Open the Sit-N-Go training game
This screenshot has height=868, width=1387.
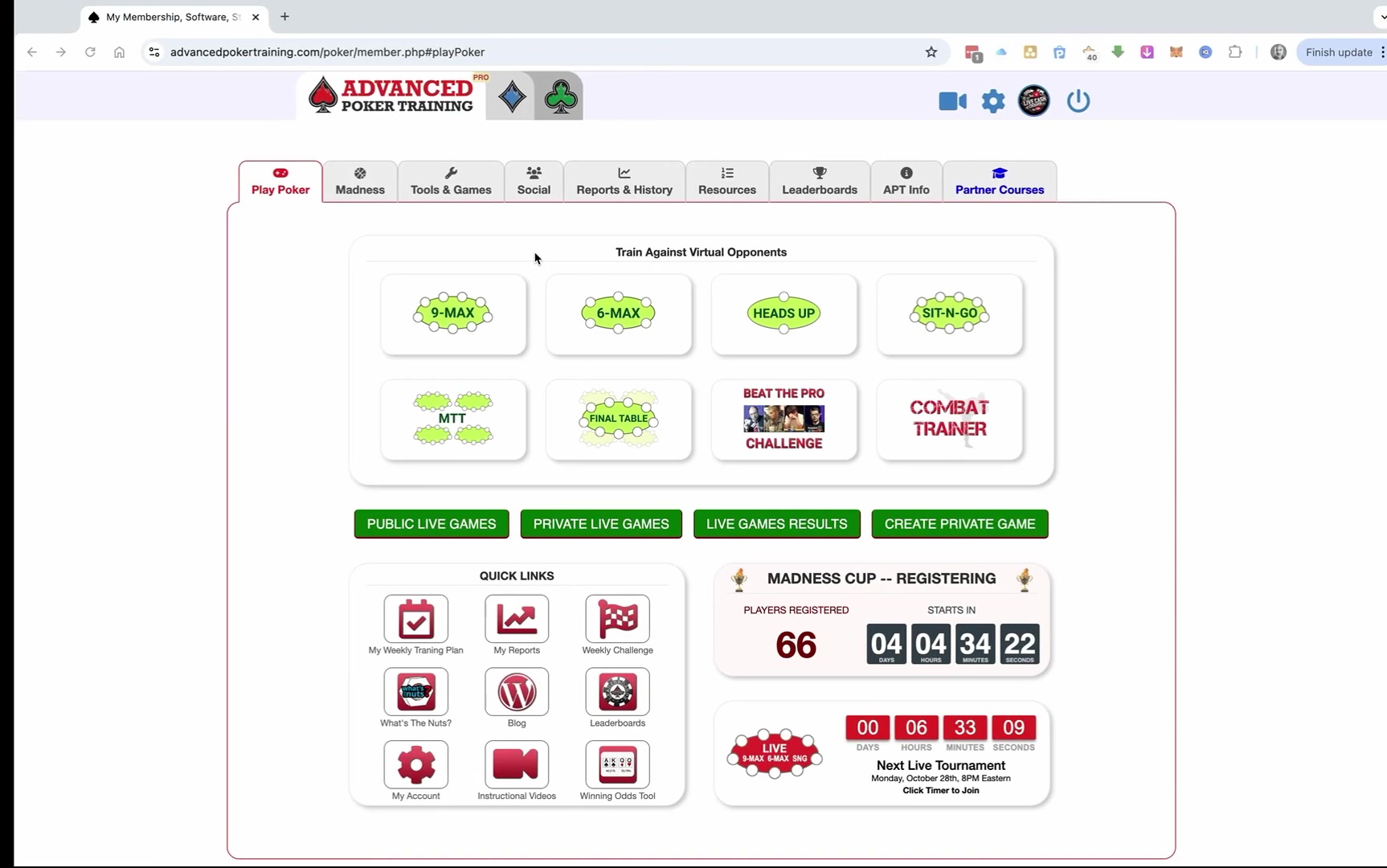(950, 314)
